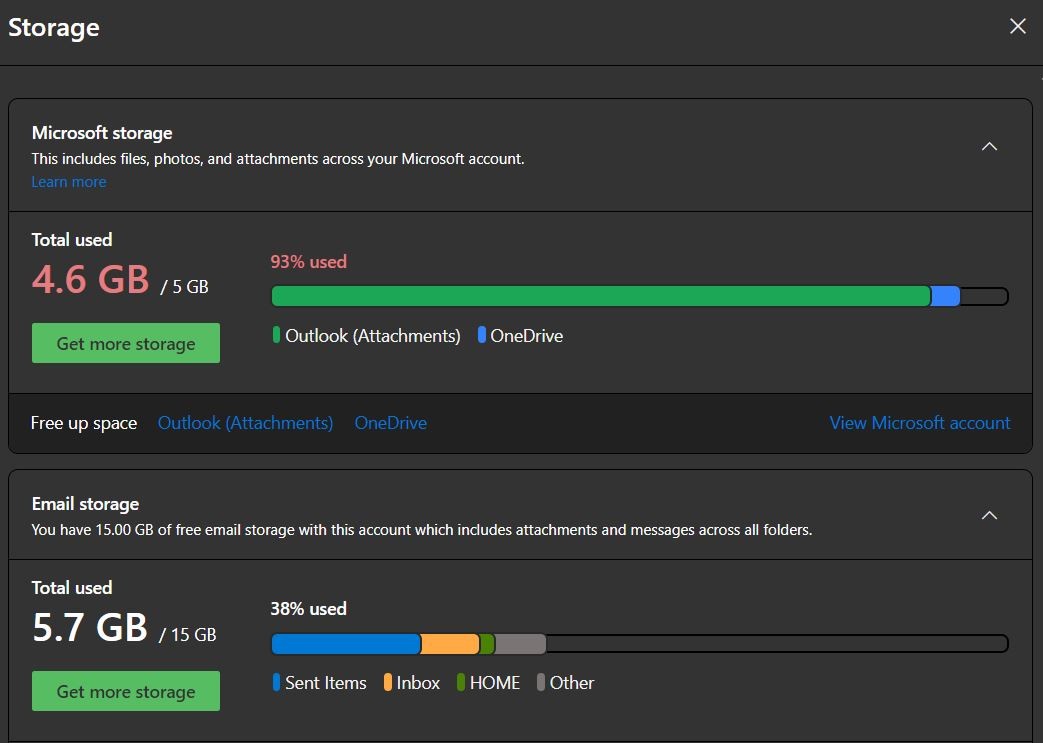Click the / 5 GB capacity text

184,287
